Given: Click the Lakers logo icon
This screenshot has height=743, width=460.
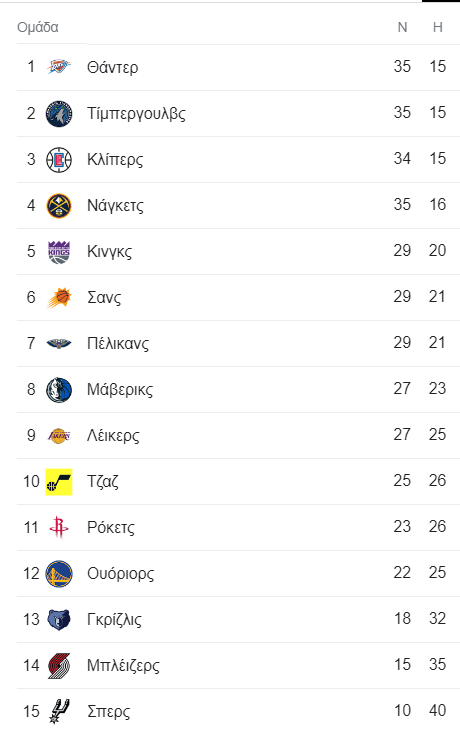Looking at the screenshot, I should pyautogui.click(x=59, y=435).
